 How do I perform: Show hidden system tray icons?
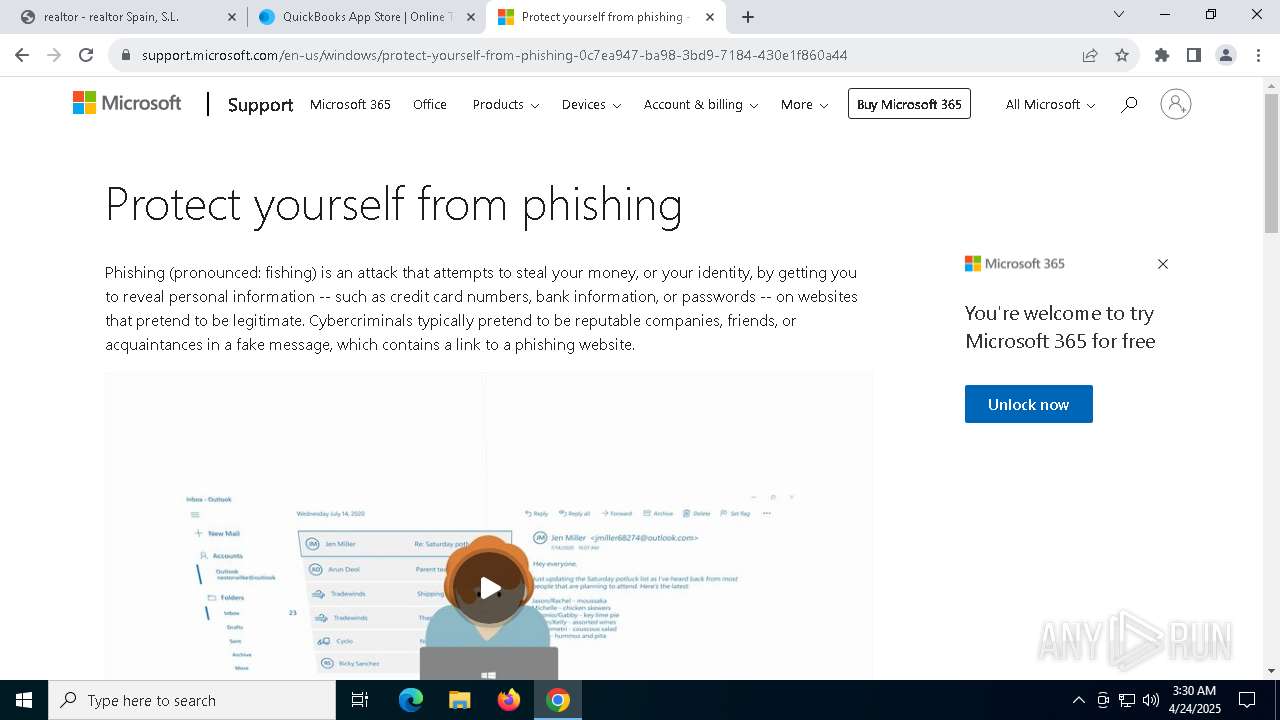(x=1078, y=700)
